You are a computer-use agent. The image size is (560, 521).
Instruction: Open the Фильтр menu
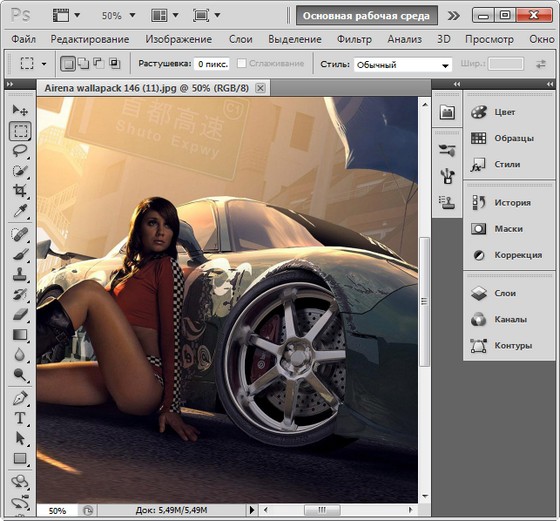(x=354, y=39)
